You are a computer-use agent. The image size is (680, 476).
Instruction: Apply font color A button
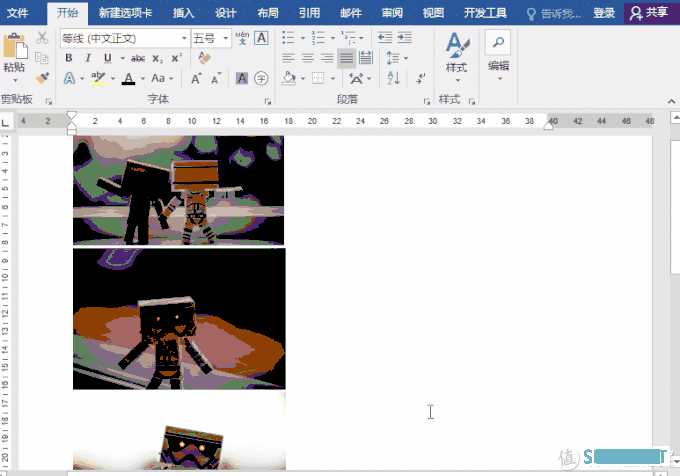point(128,78)
